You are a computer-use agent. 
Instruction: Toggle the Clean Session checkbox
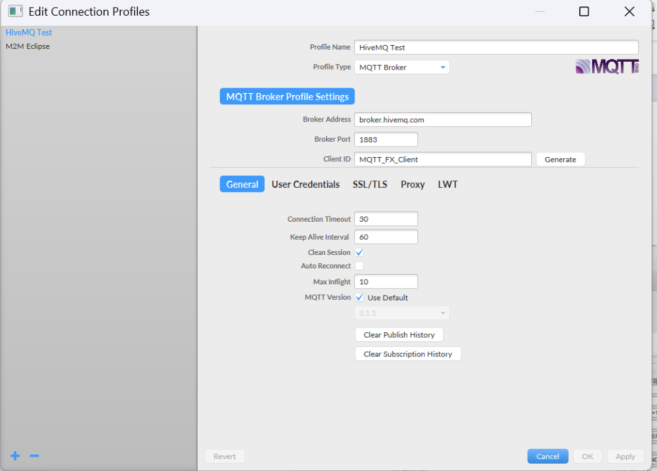[x=359, y=252]
